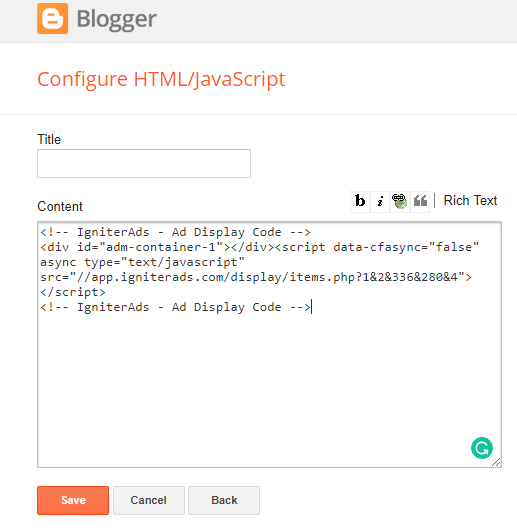Screen dimensions: 517x531
Task: Place the cursor in the first IgniterAds comment line
Action: tap(175, 232)
